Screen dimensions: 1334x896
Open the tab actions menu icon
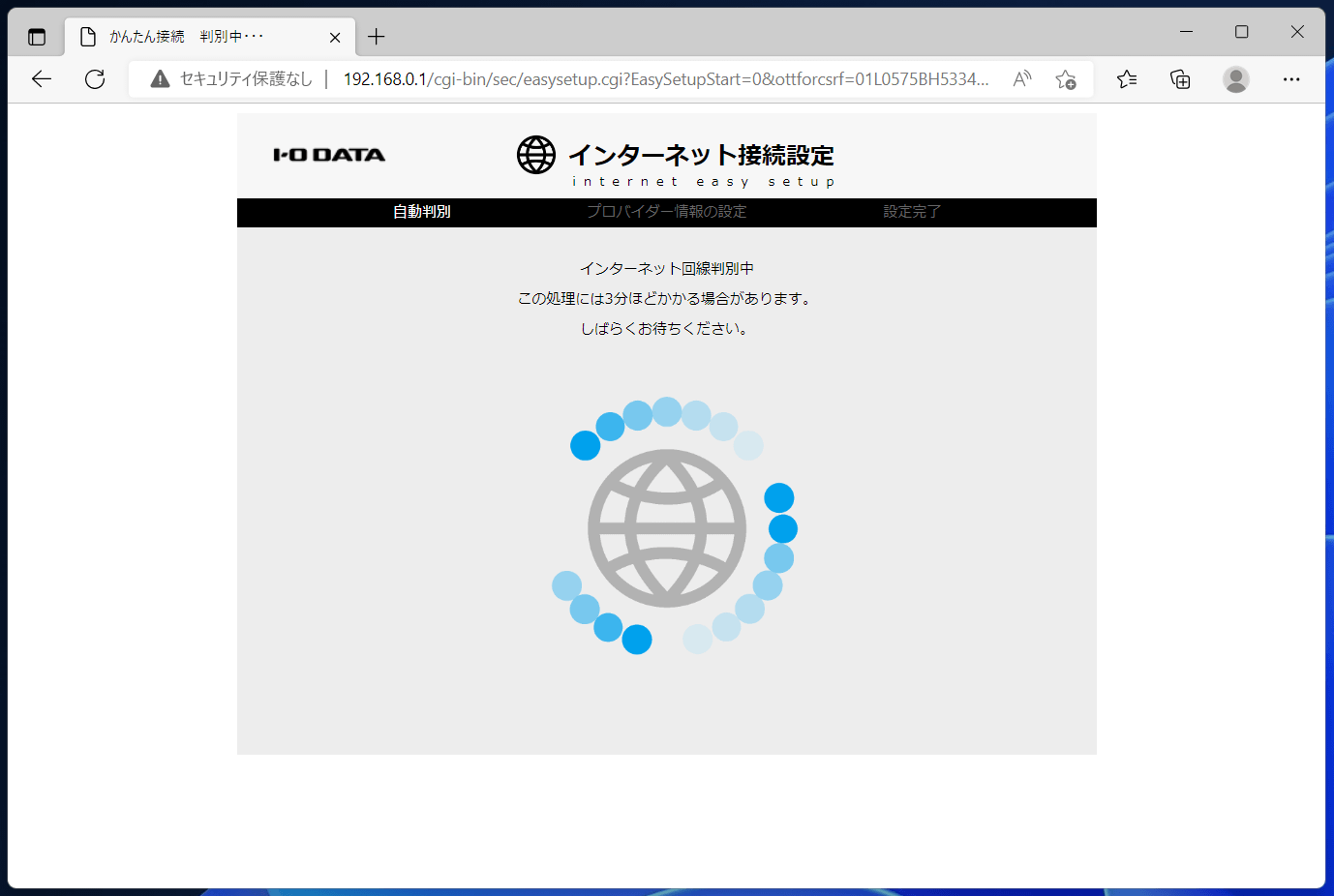pos(37,38)
